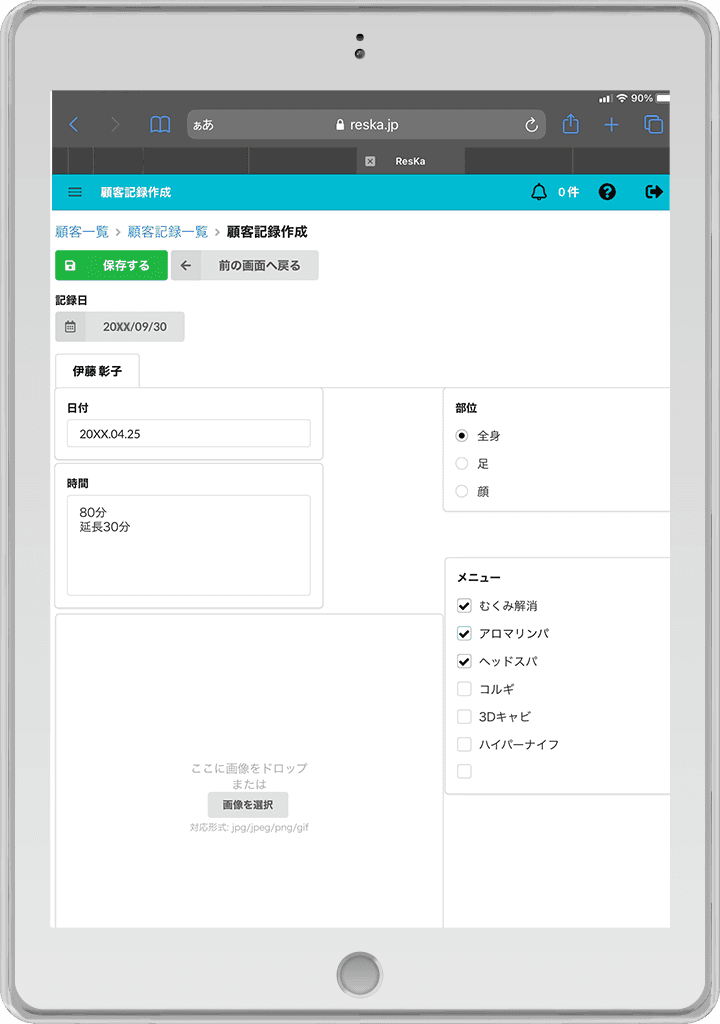Select the 顔 radio button

(x=462, y=491)
